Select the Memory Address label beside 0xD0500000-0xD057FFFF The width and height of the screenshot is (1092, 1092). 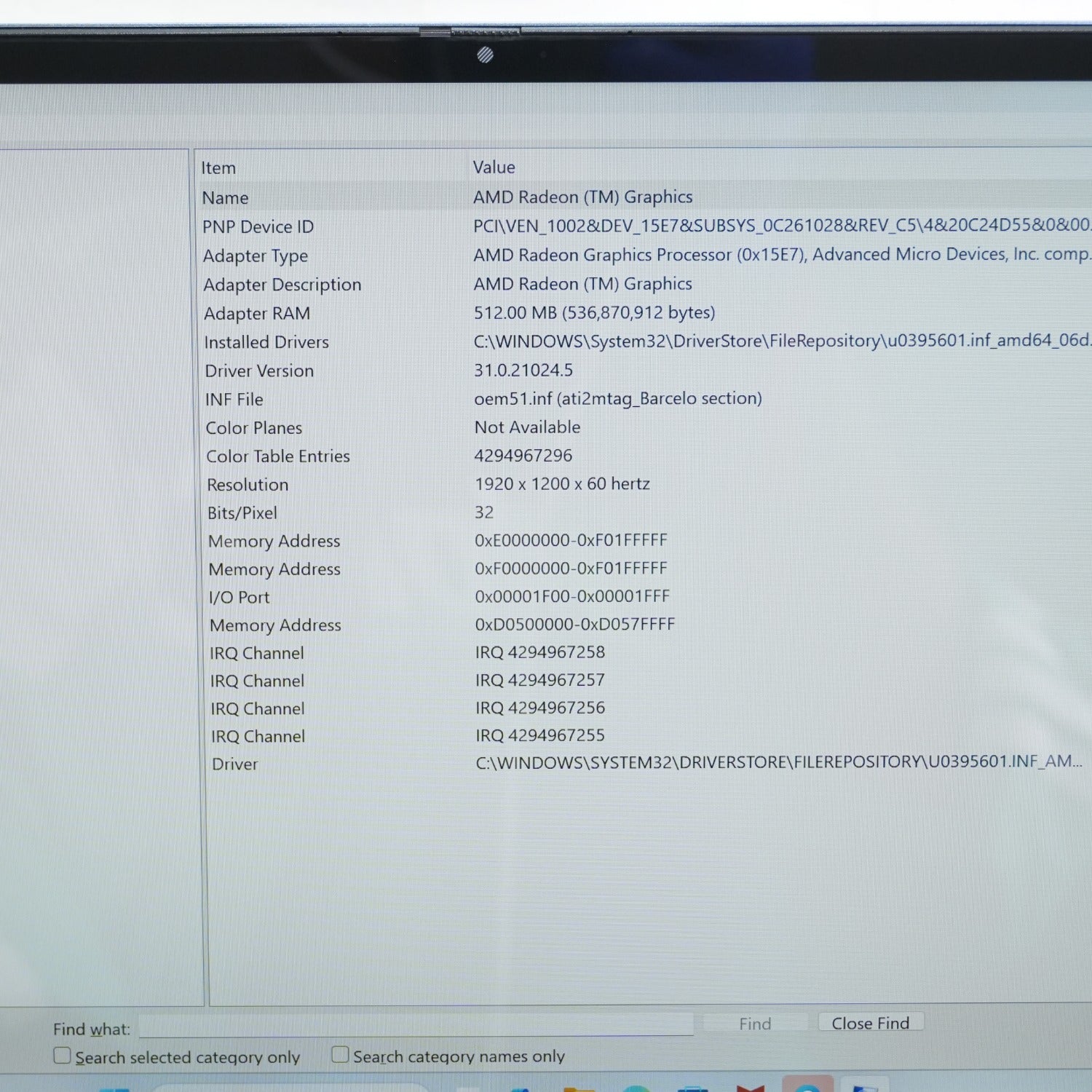click(x=275, y=625)
